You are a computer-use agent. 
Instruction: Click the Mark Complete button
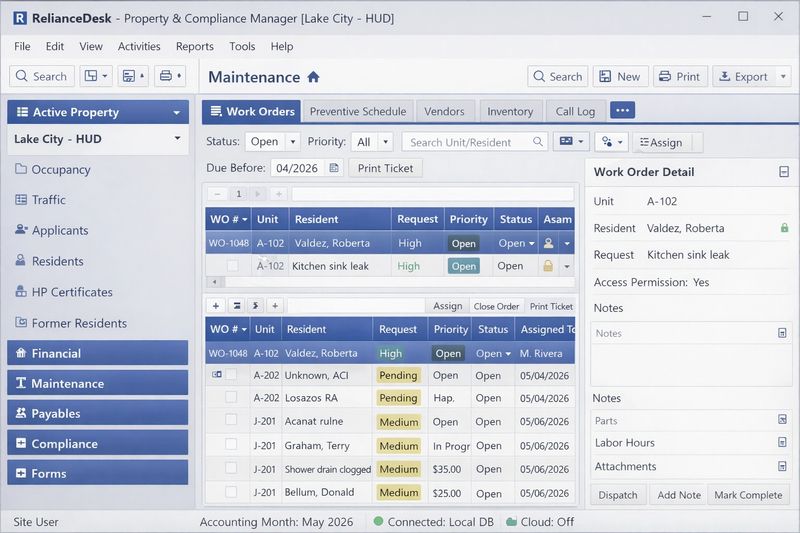coord(748,495)
